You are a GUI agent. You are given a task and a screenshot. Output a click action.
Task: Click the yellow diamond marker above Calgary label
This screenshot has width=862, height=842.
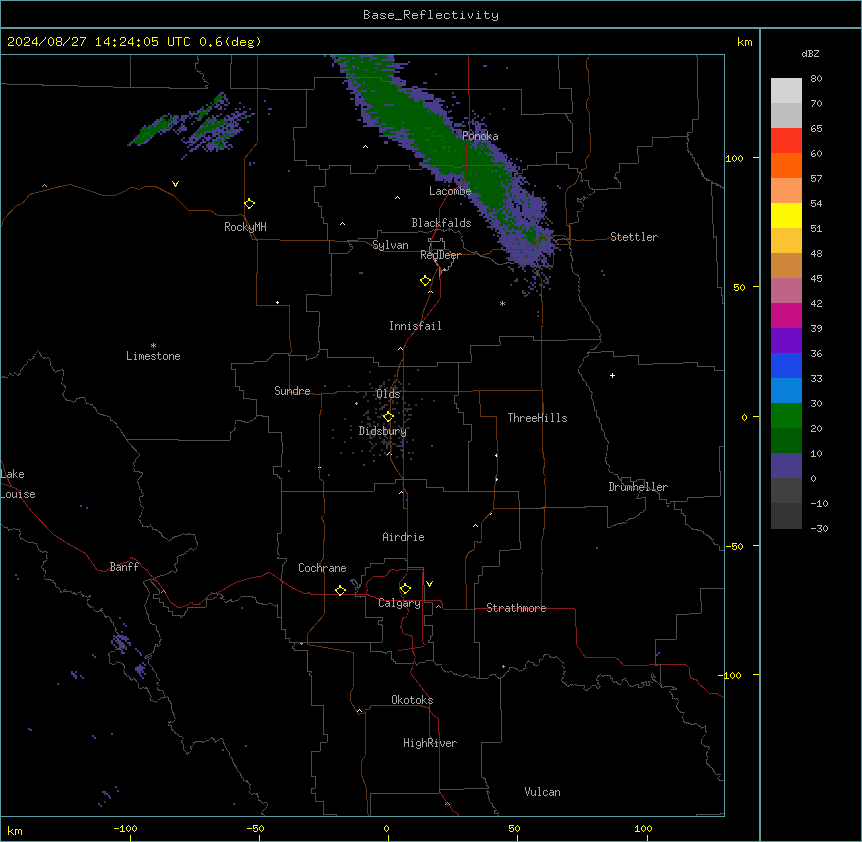(x=405, y=589)
